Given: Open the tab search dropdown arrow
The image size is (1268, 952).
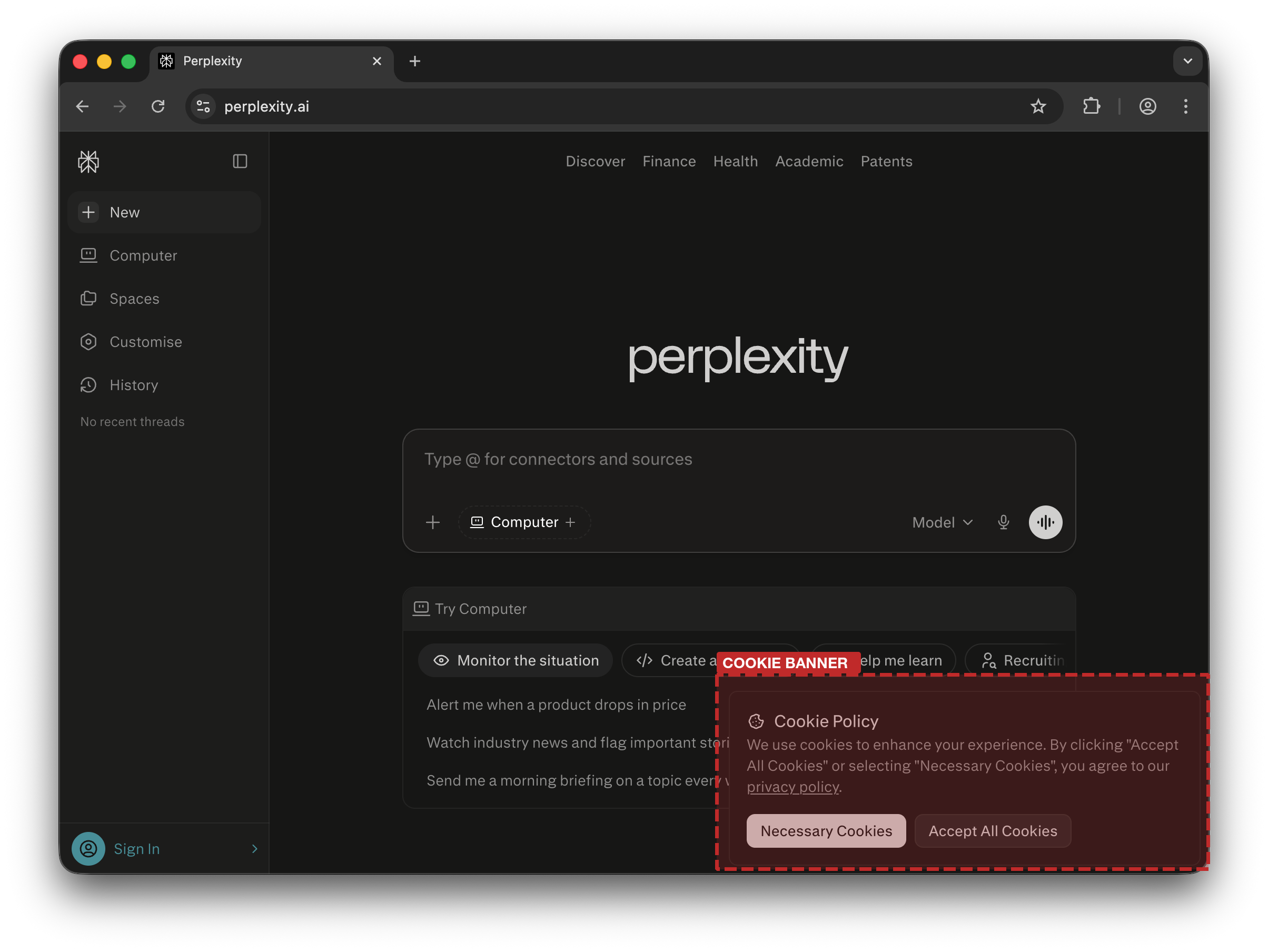Looking at the screenshot, I should [x=1187, y=61].
